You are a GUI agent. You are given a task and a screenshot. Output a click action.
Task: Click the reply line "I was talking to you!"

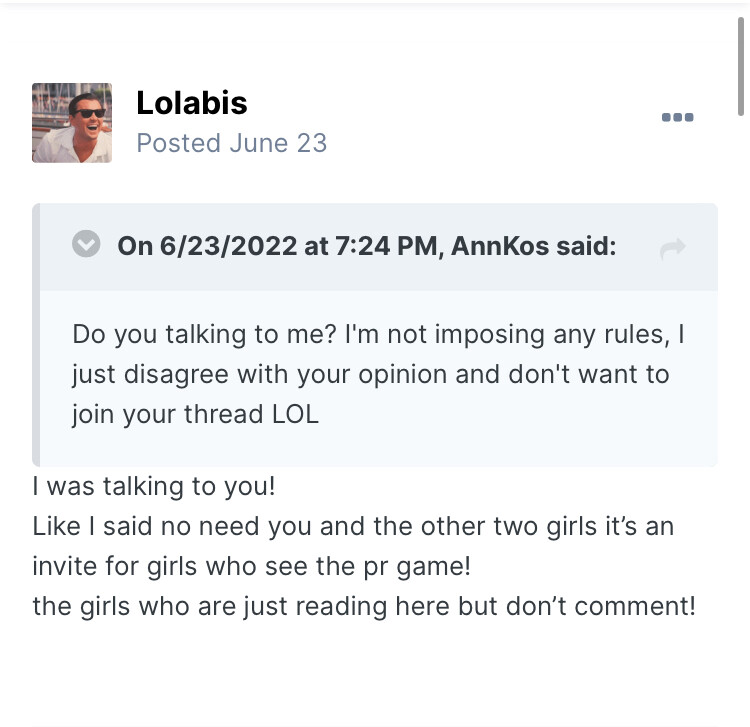[x=154, y=487]
